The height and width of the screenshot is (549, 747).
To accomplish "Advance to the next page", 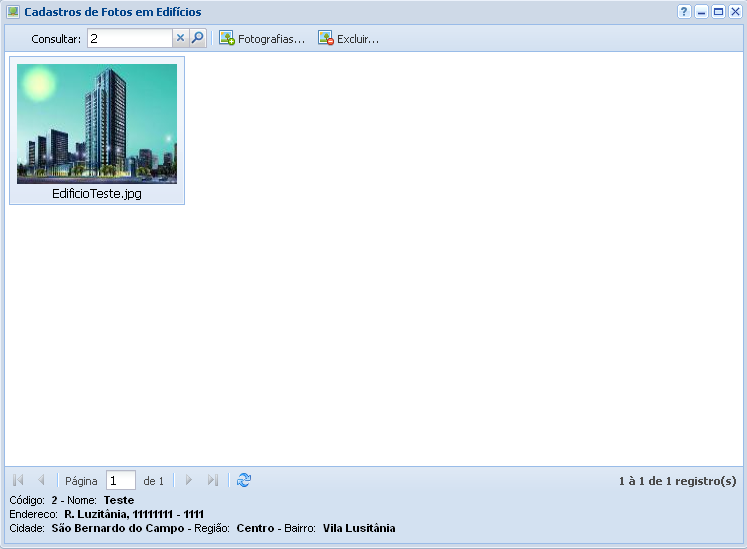I will click(x=189, y=481).
